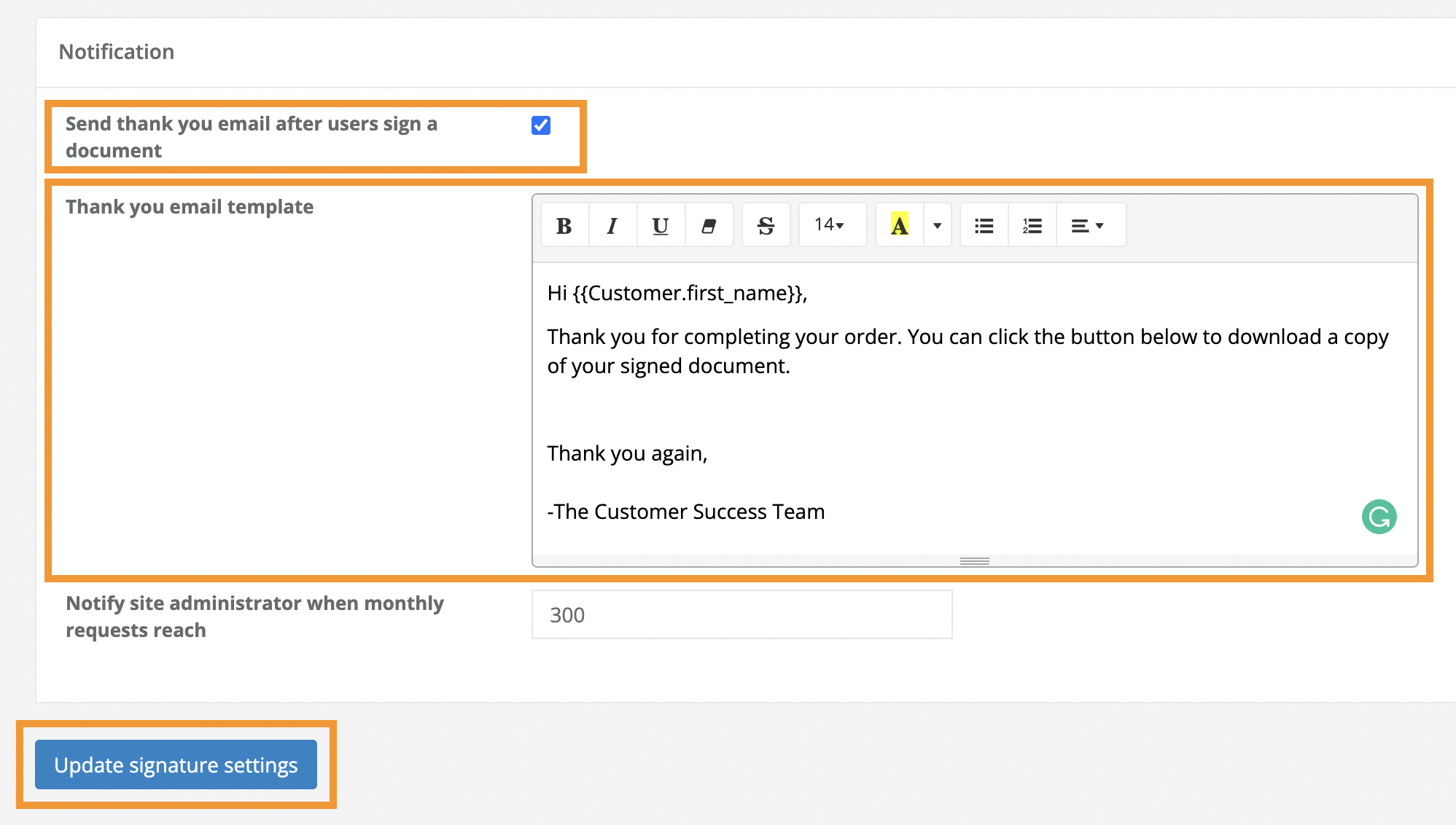Select the highlighted text color icon
Image resolution: width=1456 pixels, height=825 pixels.
[899, 225]
